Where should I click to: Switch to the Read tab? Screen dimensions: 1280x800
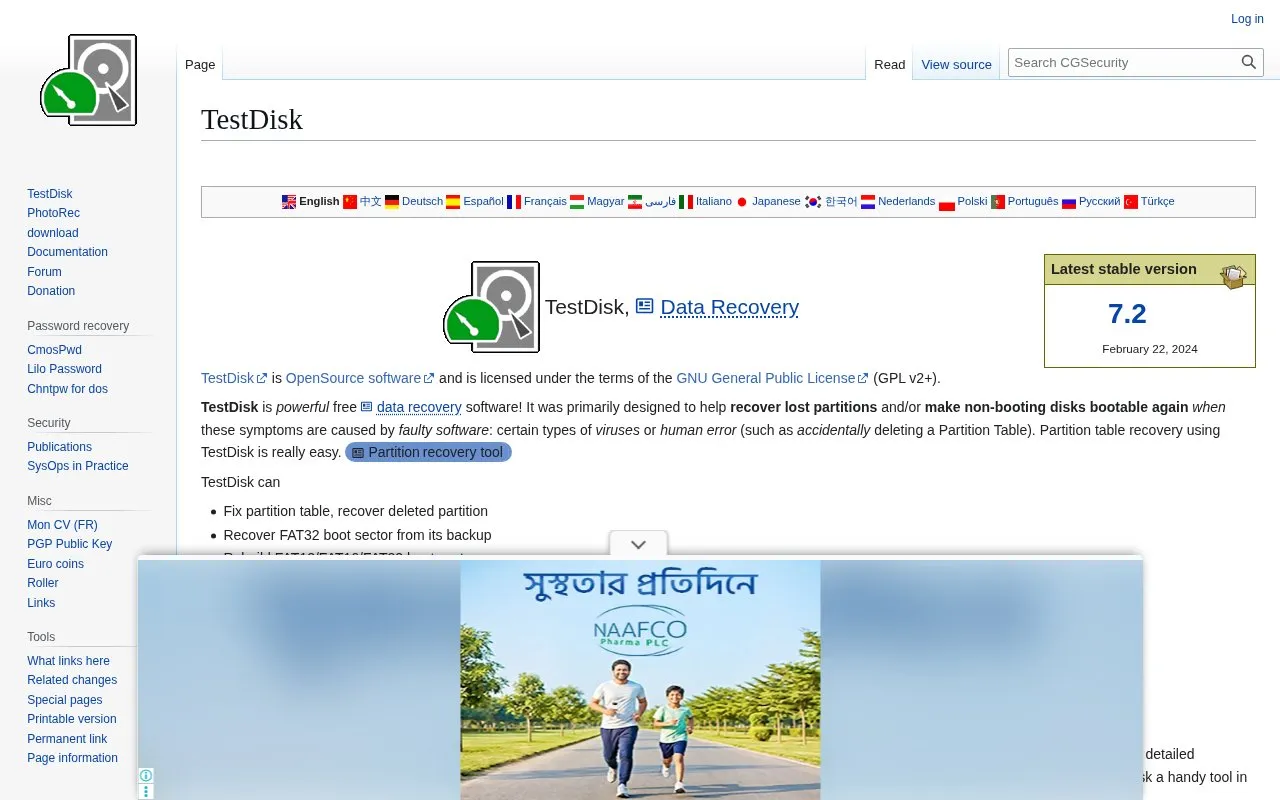tap(889, 64)
